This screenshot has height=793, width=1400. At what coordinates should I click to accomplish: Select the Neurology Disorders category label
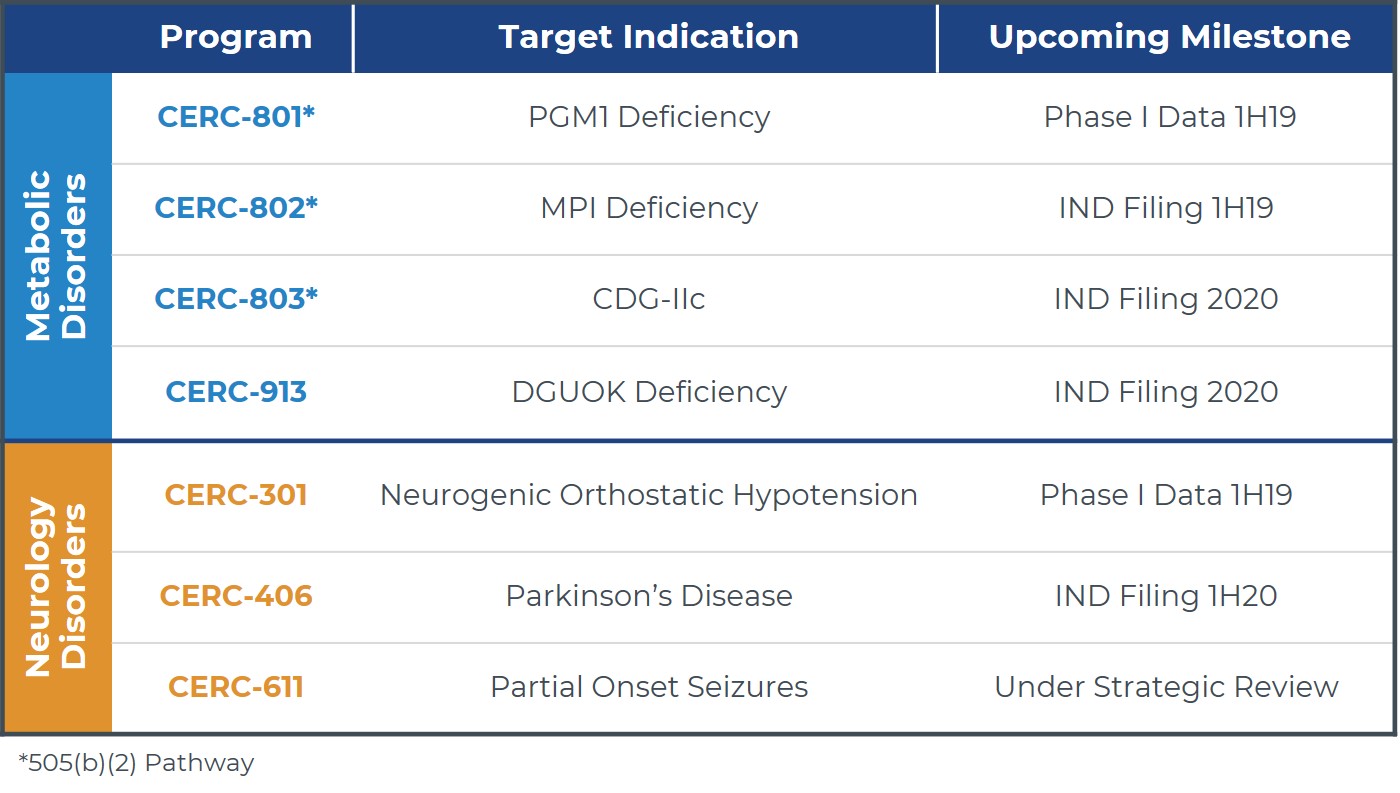(x=56, y=588)
